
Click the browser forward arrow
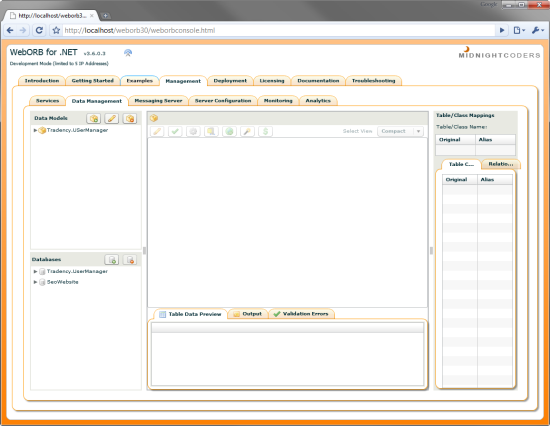(x=23, y=31)
